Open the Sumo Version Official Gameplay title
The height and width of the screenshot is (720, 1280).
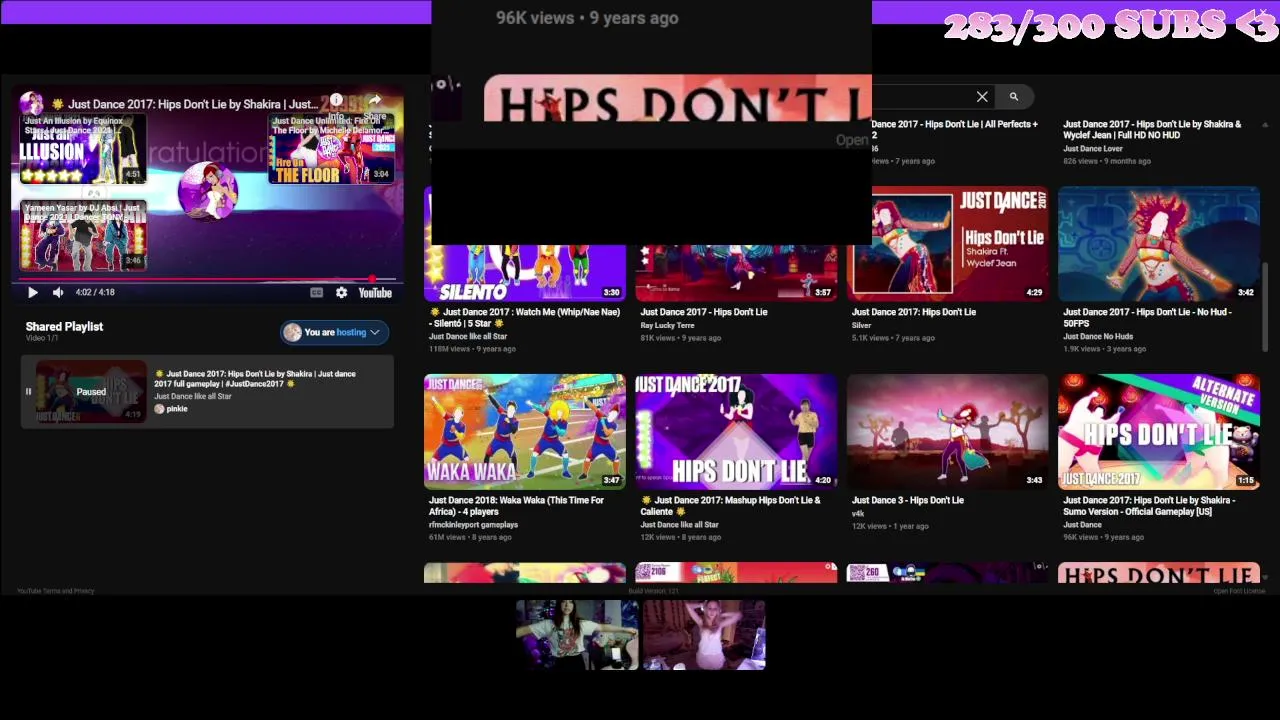click(1149, 506)
